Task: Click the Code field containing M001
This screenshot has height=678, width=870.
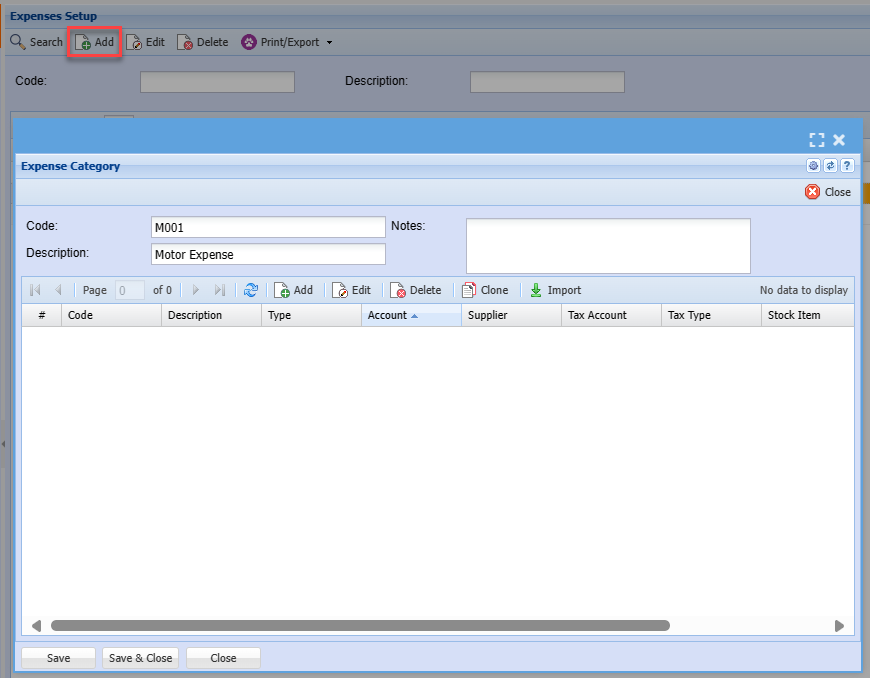Action: coord(267,227)
